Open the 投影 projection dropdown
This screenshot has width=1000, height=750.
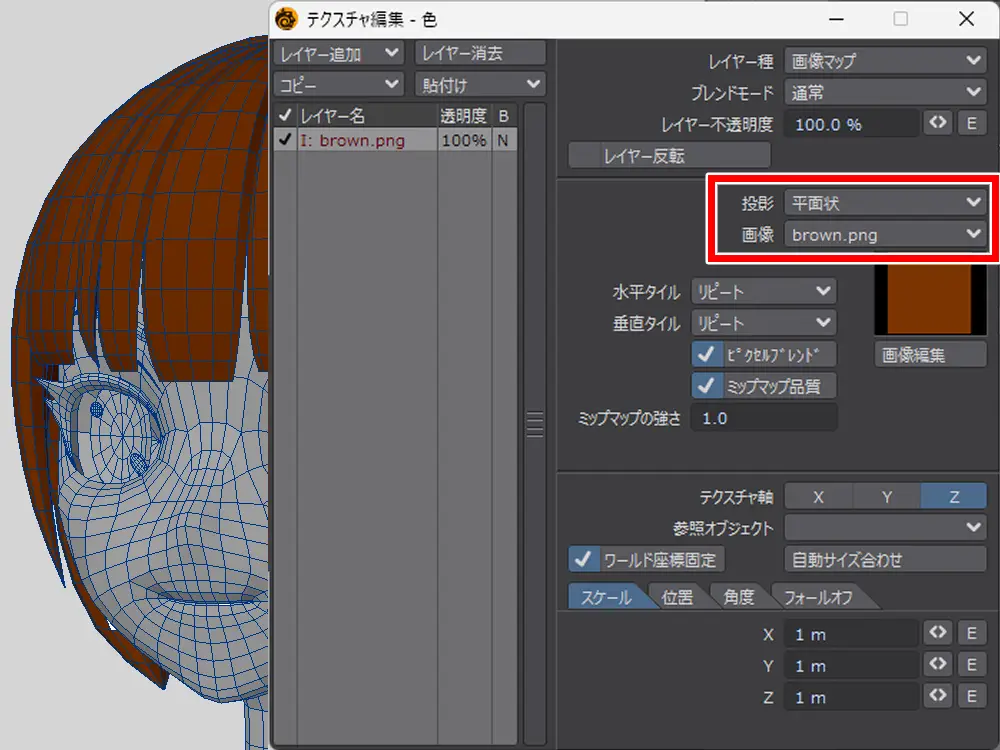point(885,203)
